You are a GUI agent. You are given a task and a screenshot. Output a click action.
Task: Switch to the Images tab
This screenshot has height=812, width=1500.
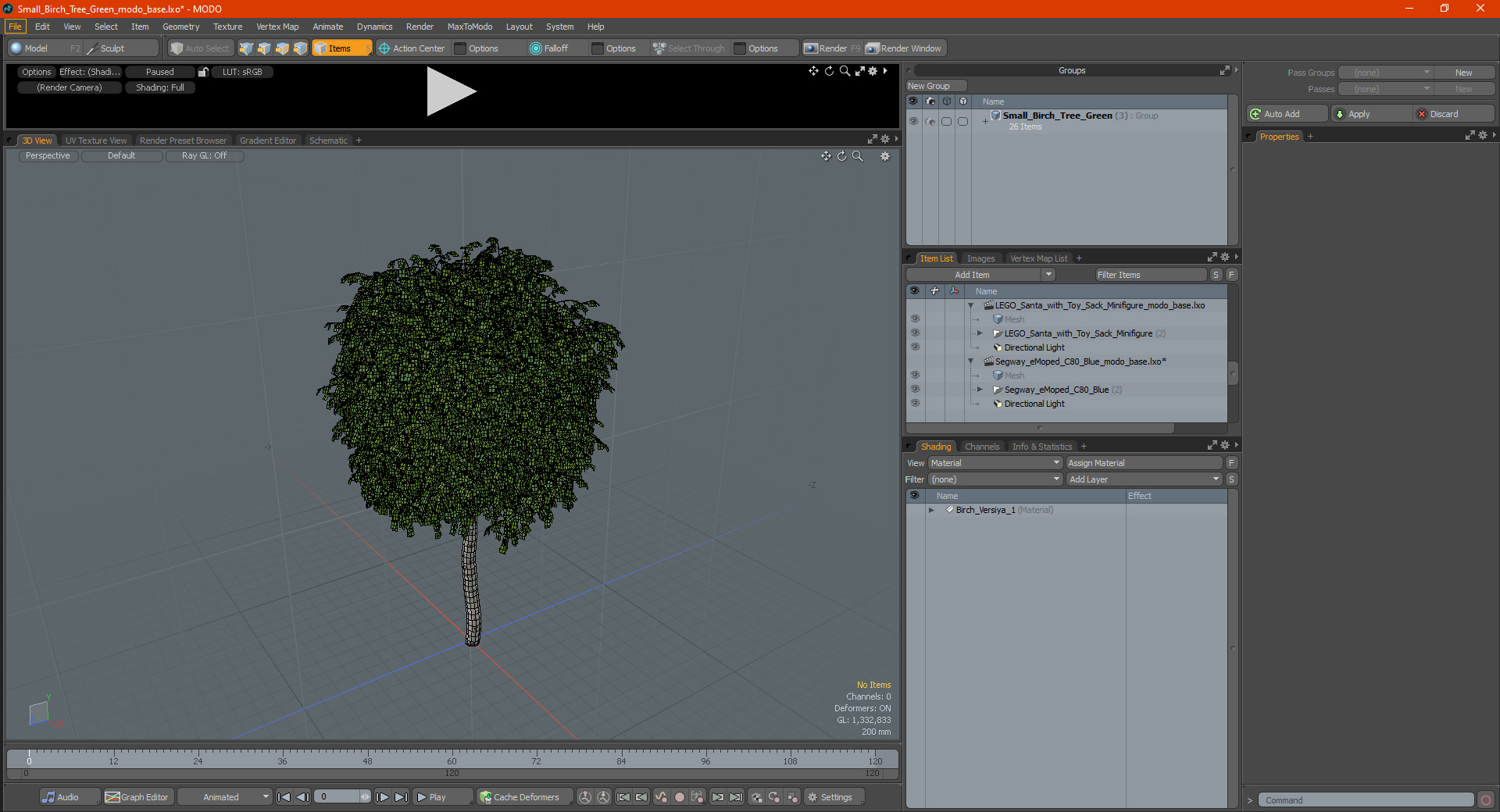click(x=980, y=258)
